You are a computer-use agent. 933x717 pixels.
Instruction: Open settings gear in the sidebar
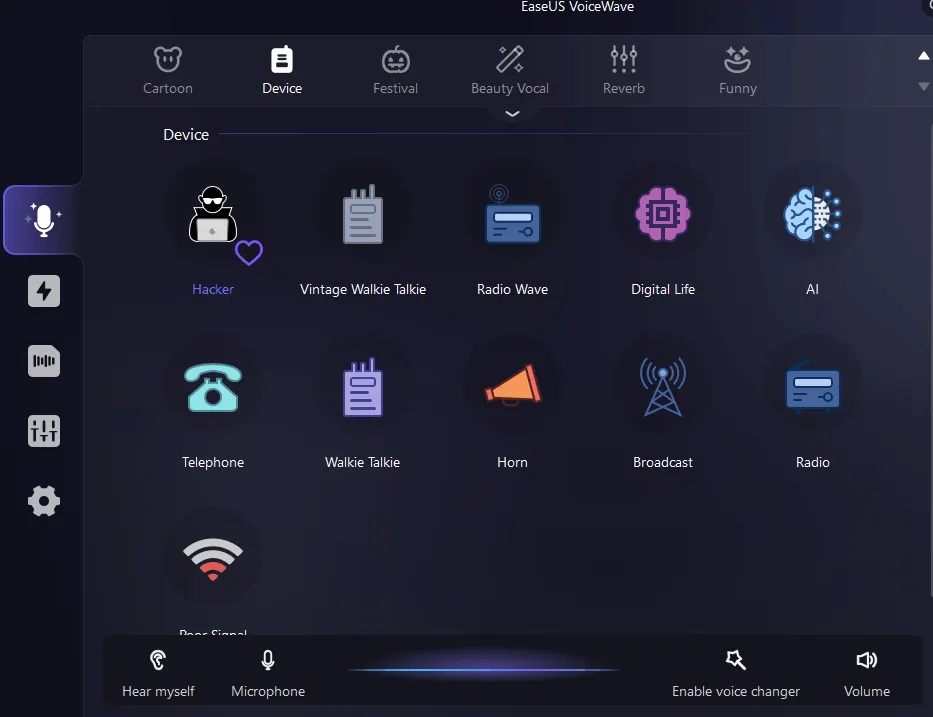tap(44, 501)
